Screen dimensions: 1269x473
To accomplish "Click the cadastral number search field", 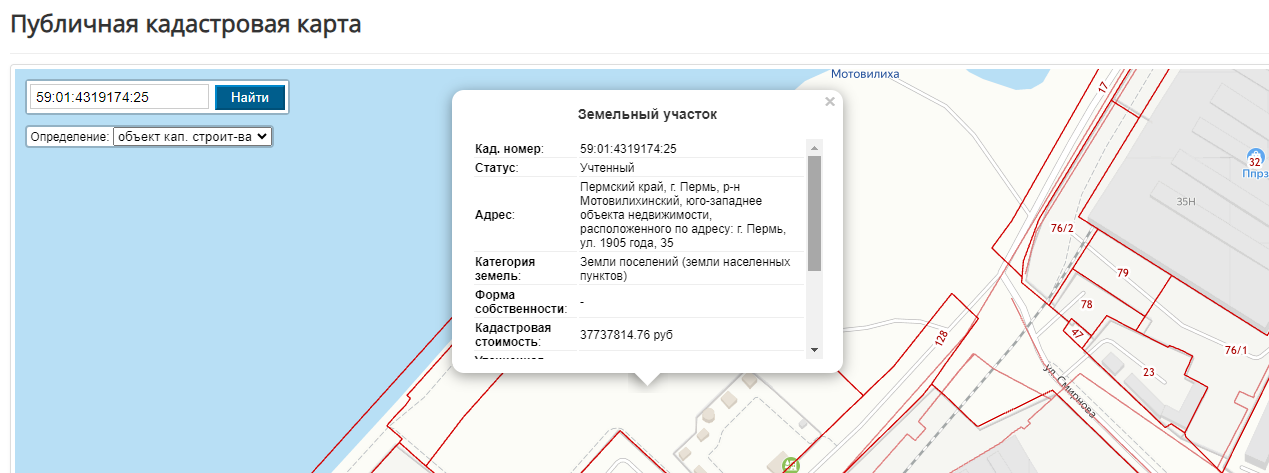I will pos(119,97).
